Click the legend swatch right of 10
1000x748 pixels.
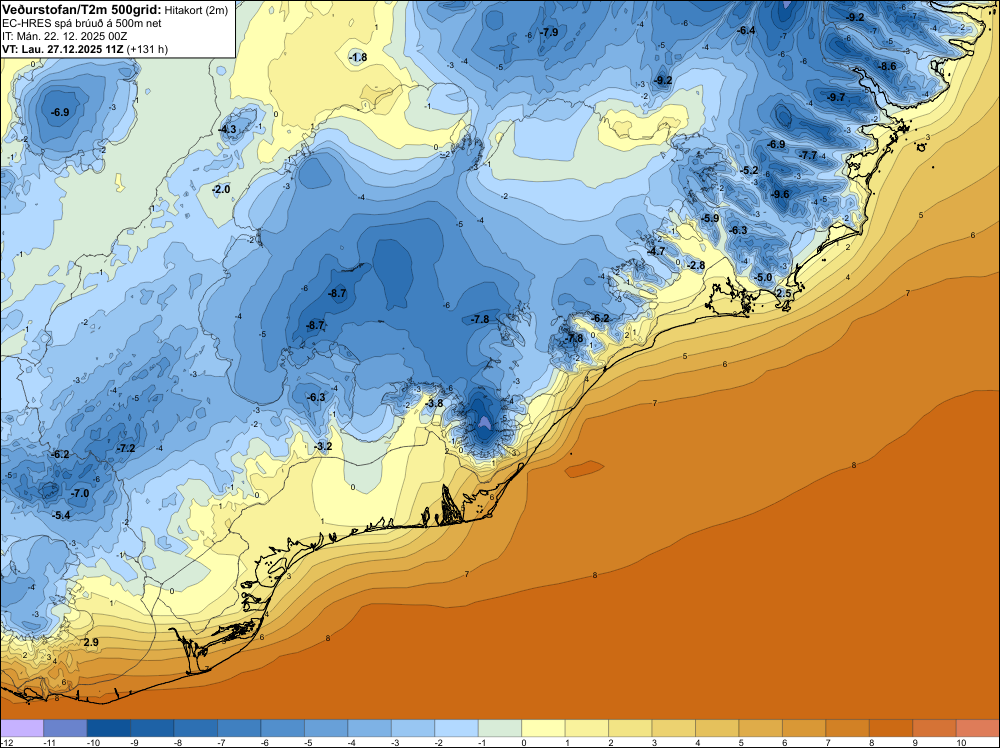point(978,728)
